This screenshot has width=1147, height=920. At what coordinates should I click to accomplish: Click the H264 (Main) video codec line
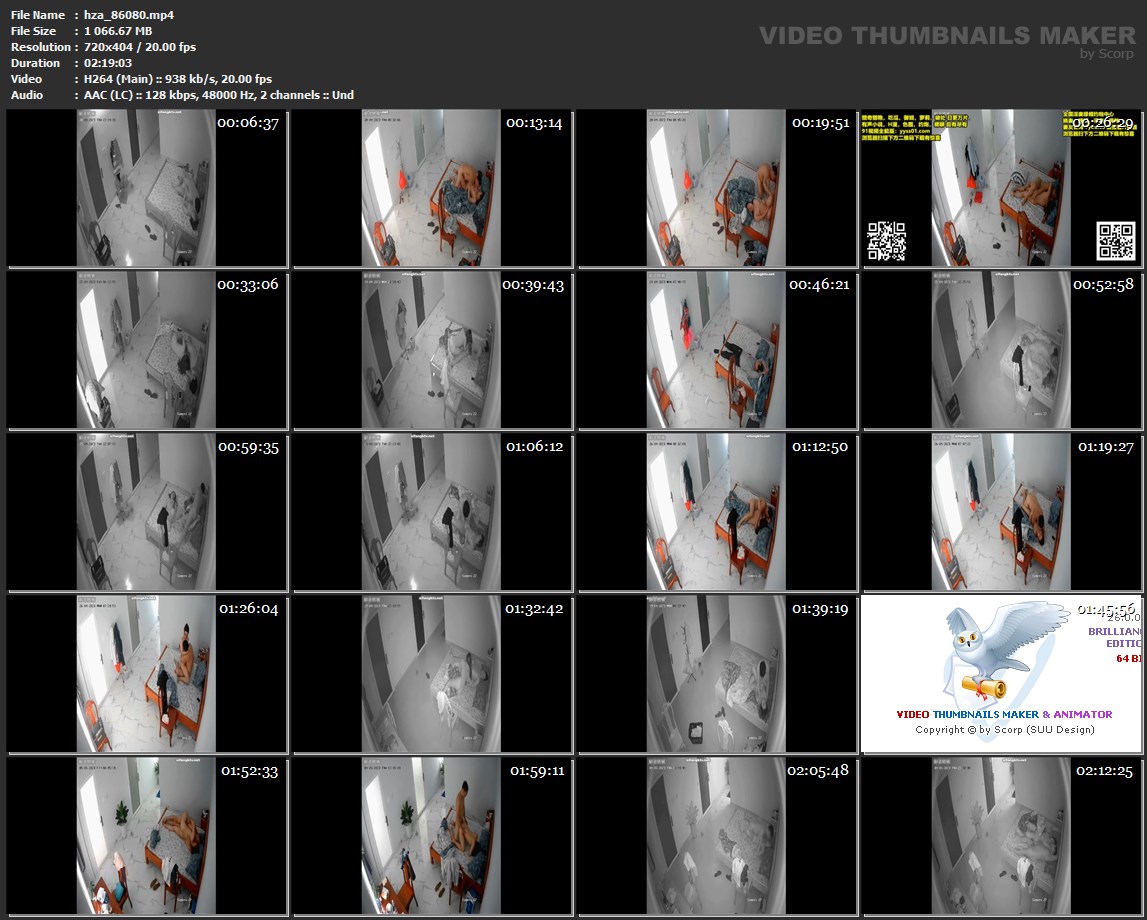pyautogui.click(x=178, y=79)
